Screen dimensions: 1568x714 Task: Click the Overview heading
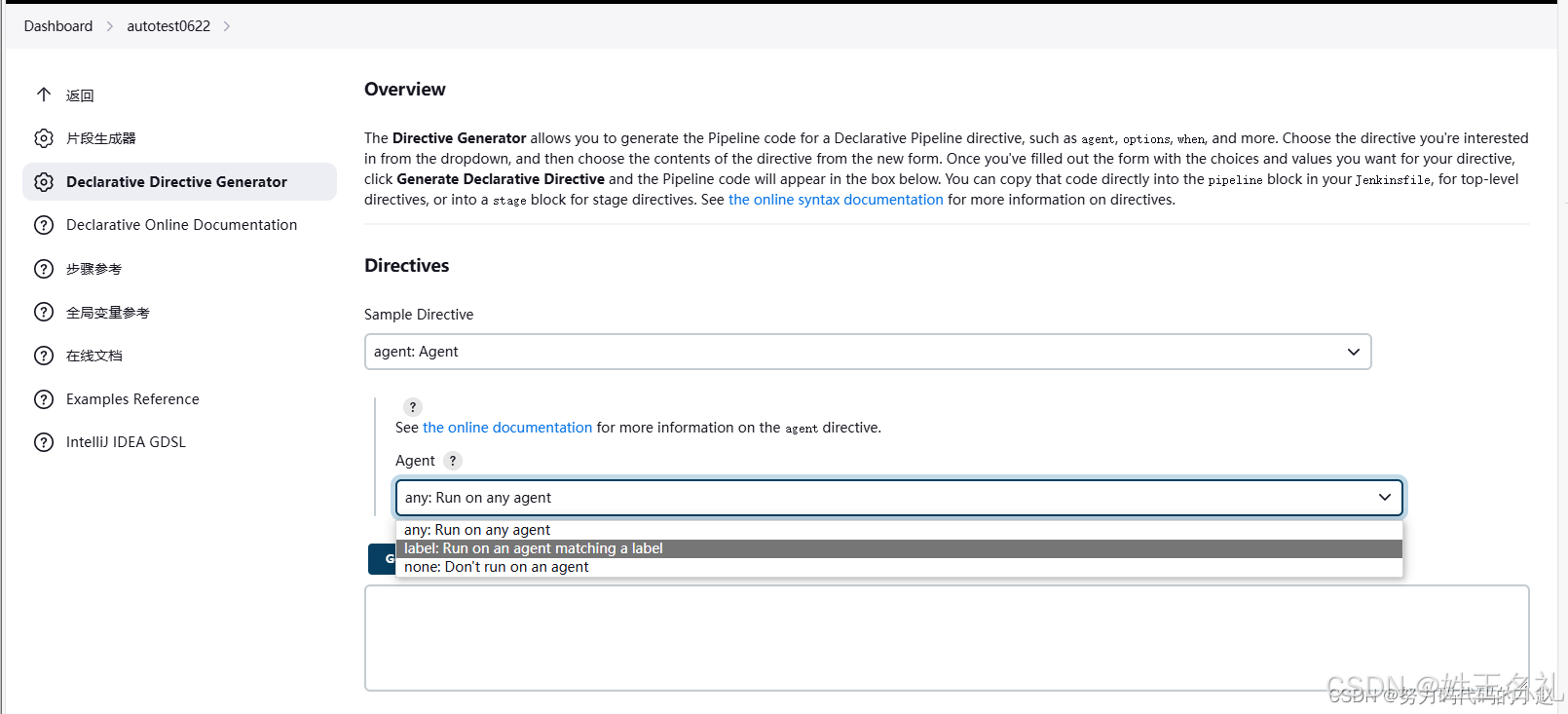click(405, 90)
